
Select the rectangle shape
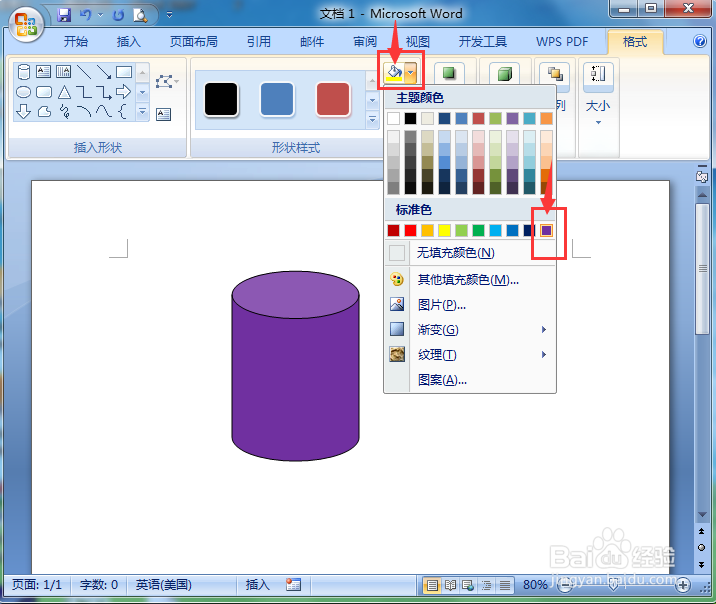124,72
